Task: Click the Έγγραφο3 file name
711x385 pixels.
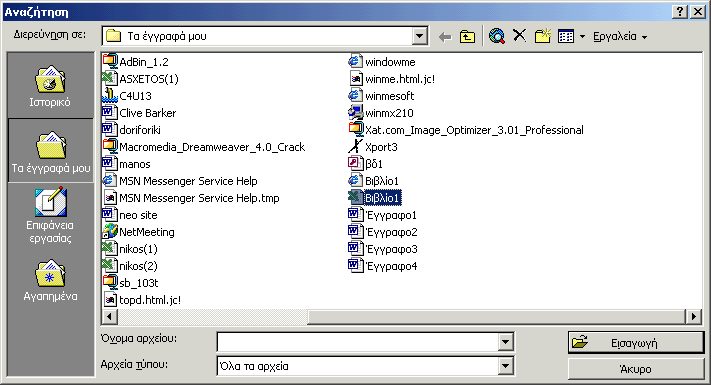Action: 391,249
